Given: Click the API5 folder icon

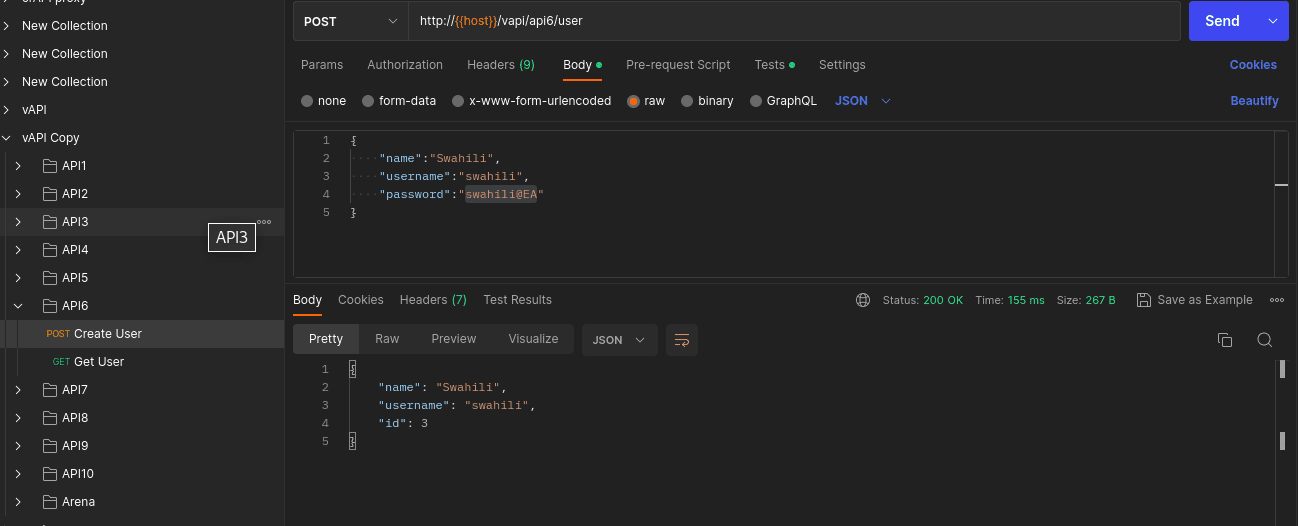Looking at the screenshot, I should point(49,278).
